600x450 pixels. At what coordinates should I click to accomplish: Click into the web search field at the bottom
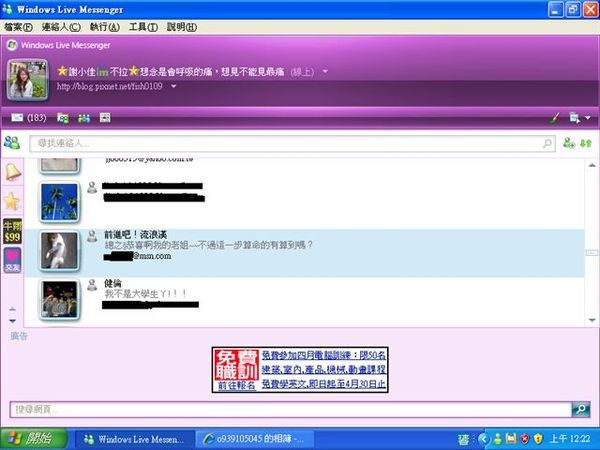pos(291,409)
